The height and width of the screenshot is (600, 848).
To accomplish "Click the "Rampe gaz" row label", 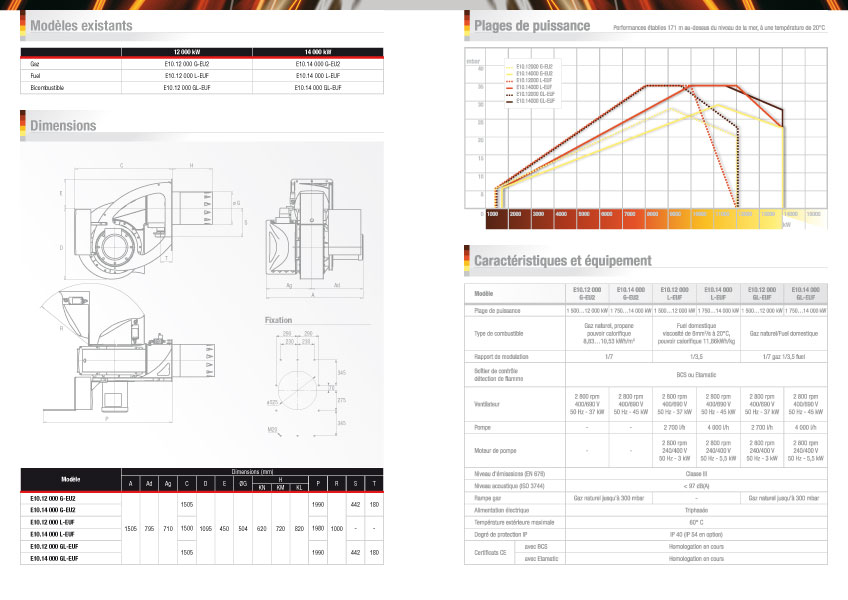I will point(488,498).
